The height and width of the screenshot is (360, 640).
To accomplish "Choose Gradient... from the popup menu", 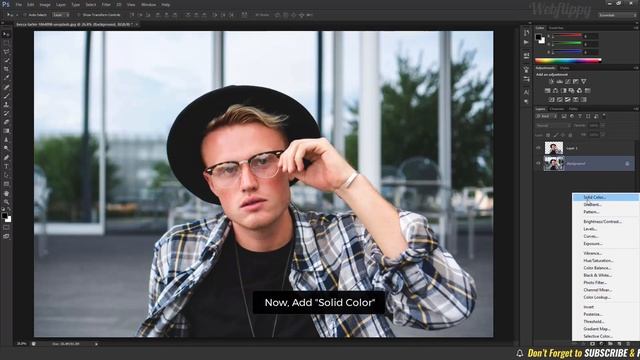I will point(606,204).
